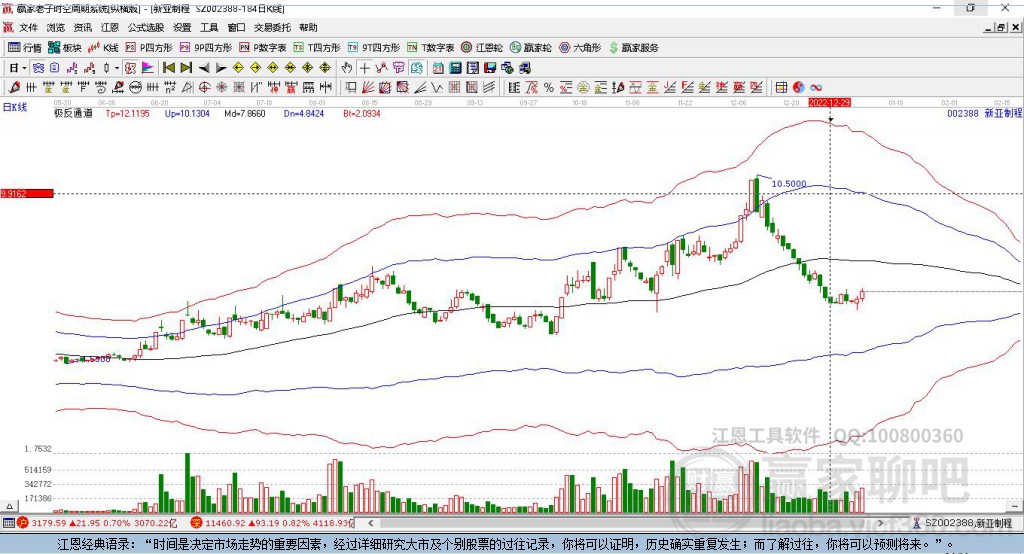Image resolution: width=1024 pixels, height=554 pixels.
Task: Click the red 9.9162 price label
Action: 27,193
